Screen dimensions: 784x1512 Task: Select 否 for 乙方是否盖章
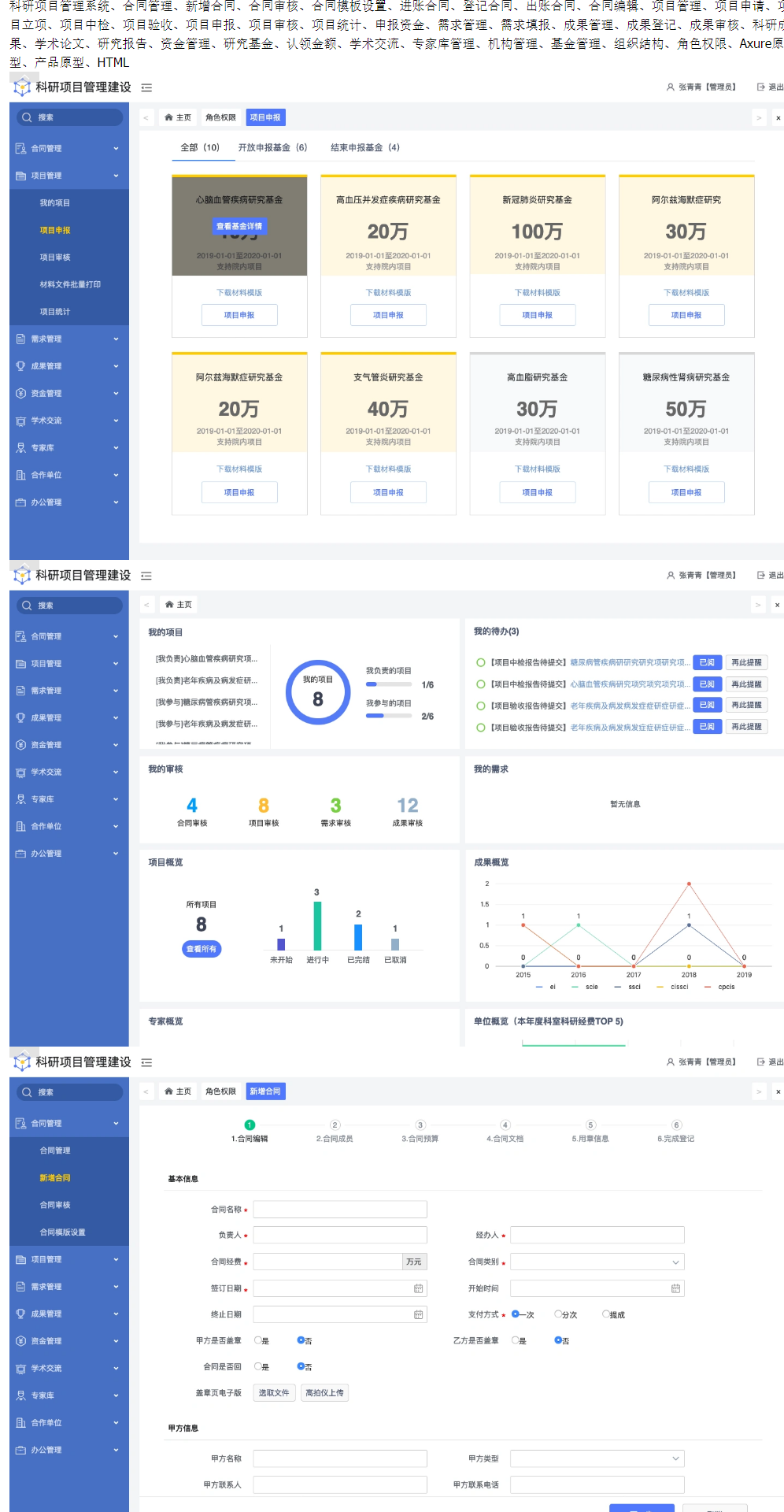(558, 1340)
